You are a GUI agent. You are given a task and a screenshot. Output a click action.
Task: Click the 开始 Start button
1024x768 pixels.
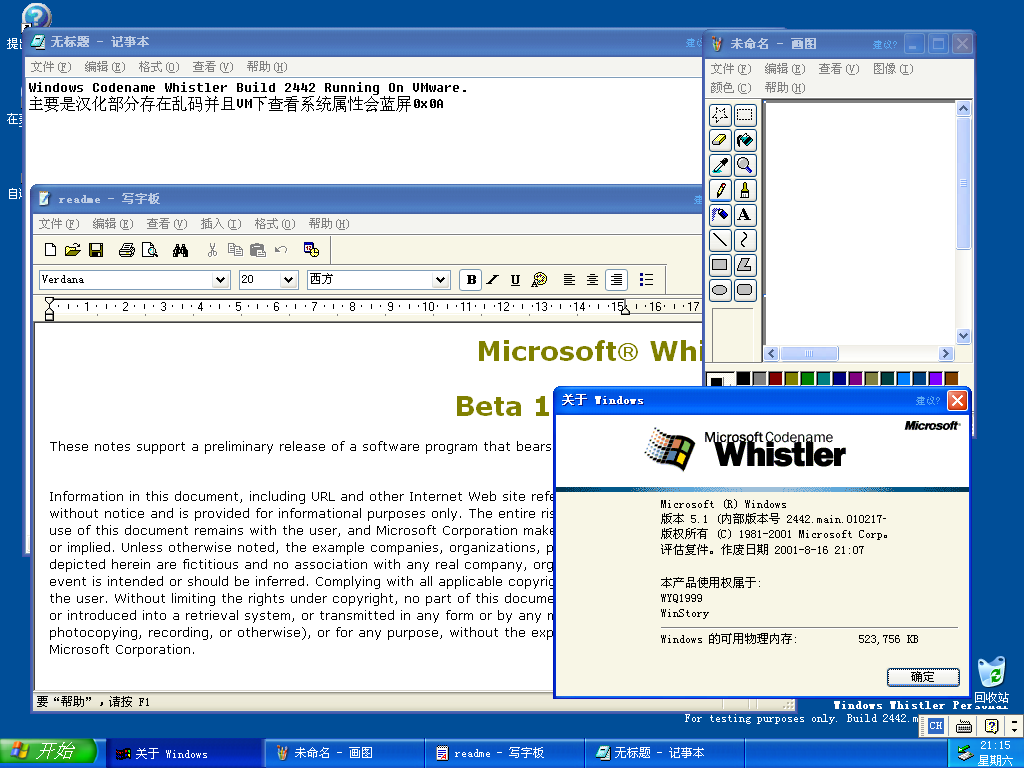pos(48,752)
